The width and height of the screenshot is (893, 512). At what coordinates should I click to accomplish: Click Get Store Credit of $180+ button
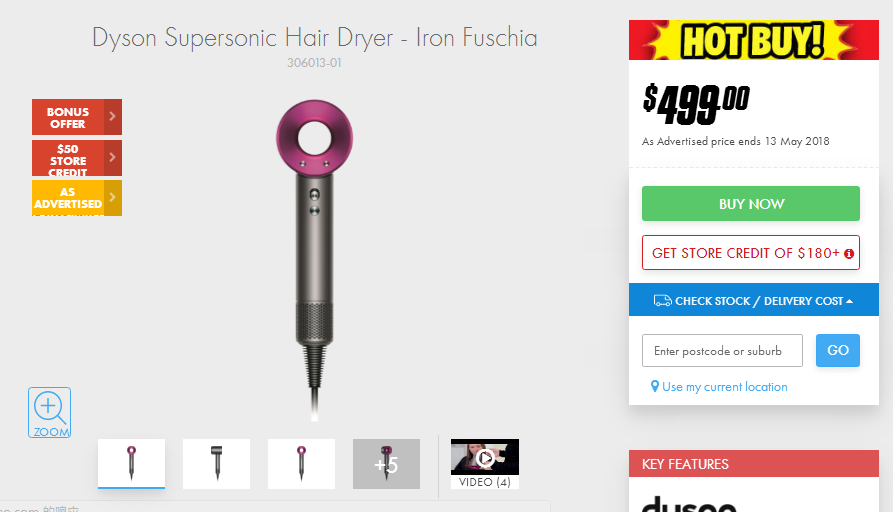click(751, 253)
